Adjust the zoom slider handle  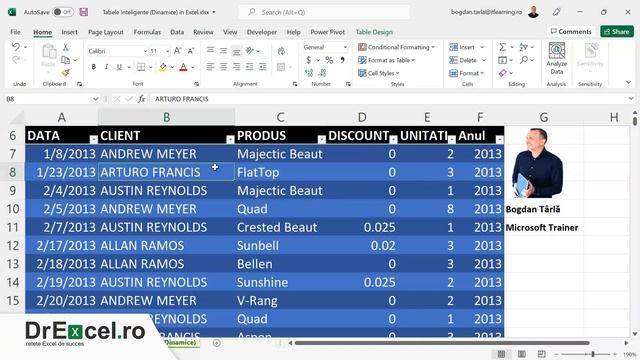(593, 354)
